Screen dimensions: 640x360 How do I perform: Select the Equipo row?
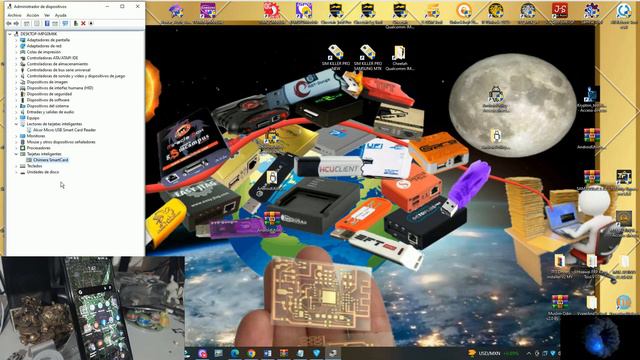coord(29,118)
